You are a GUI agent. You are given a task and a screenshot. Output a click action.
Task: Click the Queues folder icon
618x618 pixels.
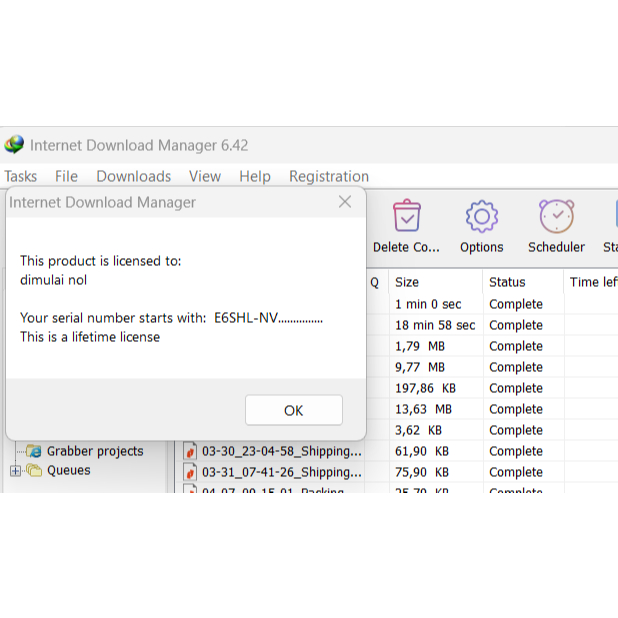pyautogui.click(x=34, y=470)
